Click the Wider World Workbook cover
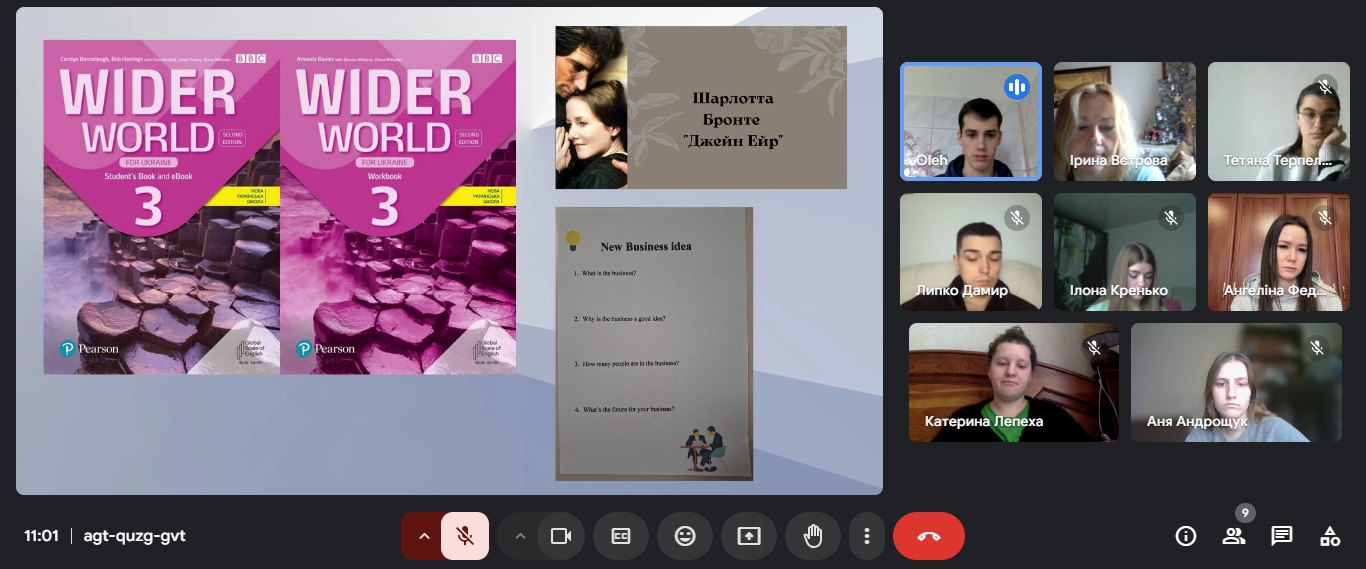This screenshot has height=569, width=1366. click(398, 207)
